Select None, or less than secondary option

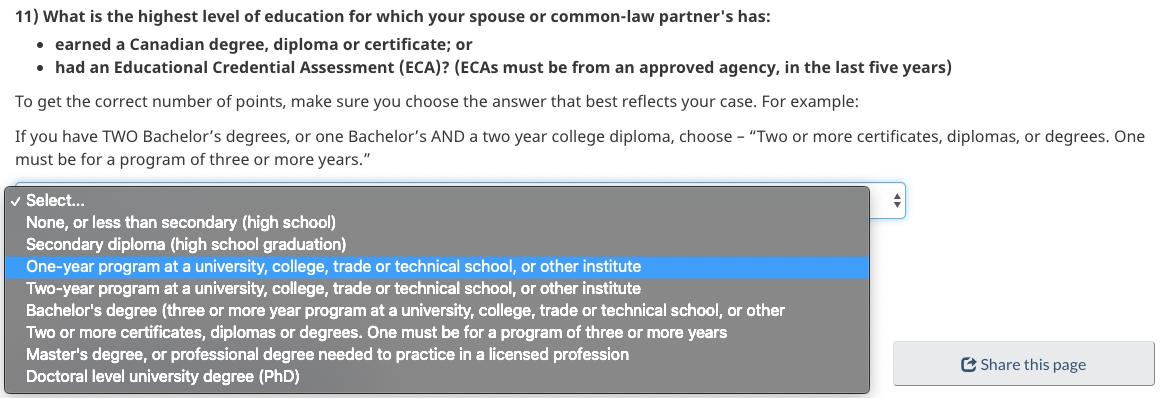click(x=436, y=222)
